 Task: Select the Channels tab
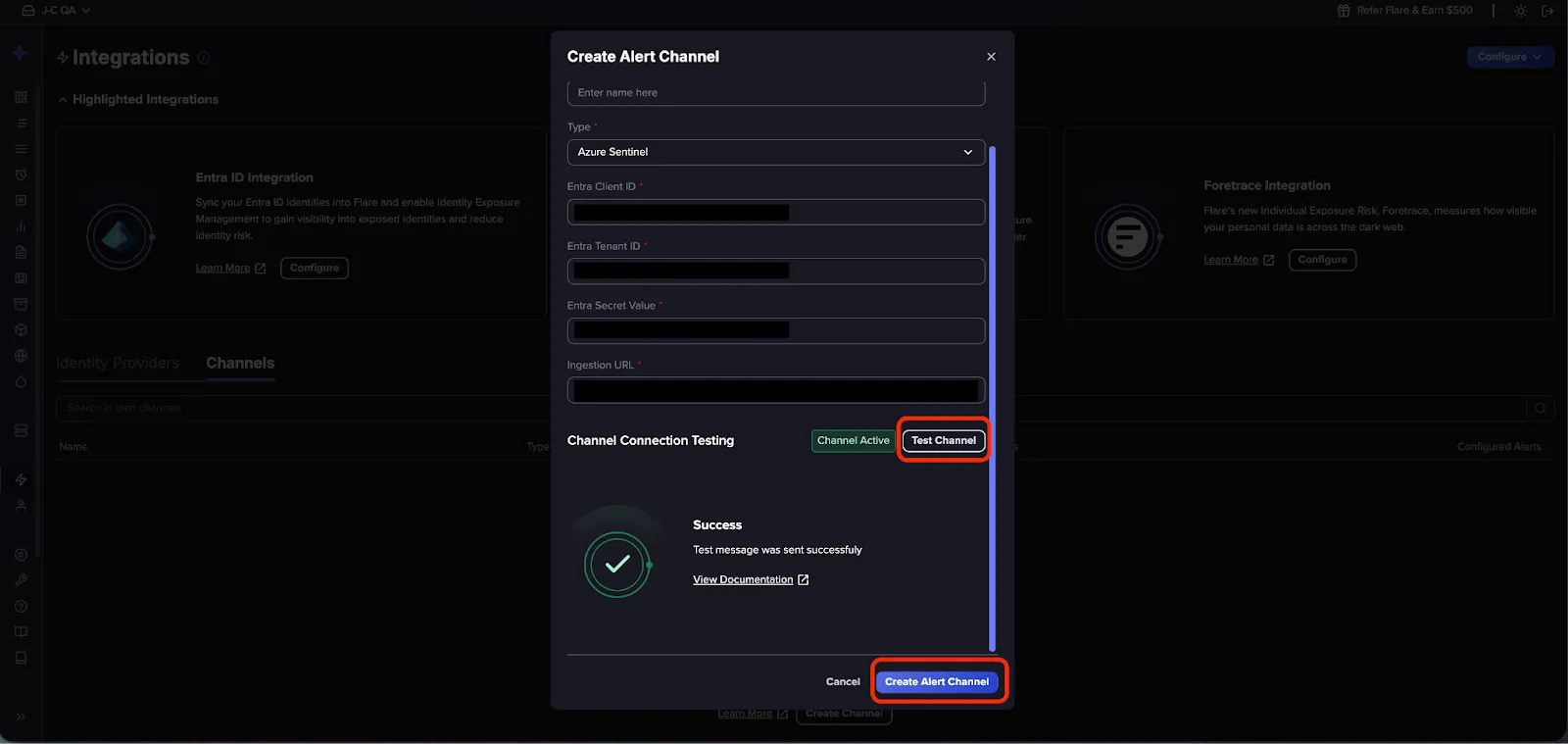click(240, 364)
